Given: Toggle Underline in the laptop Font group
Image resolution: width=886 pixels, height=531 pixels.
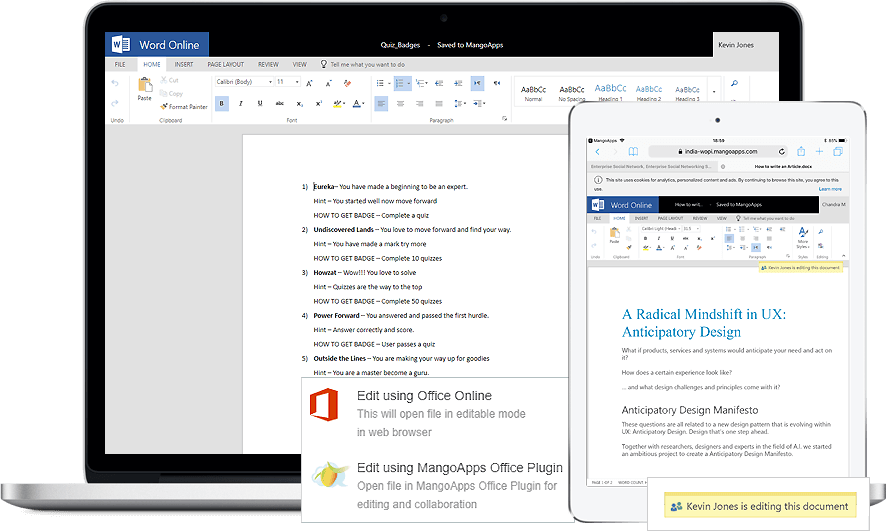Looking at the screenshot, I should [x=260, y=103].
